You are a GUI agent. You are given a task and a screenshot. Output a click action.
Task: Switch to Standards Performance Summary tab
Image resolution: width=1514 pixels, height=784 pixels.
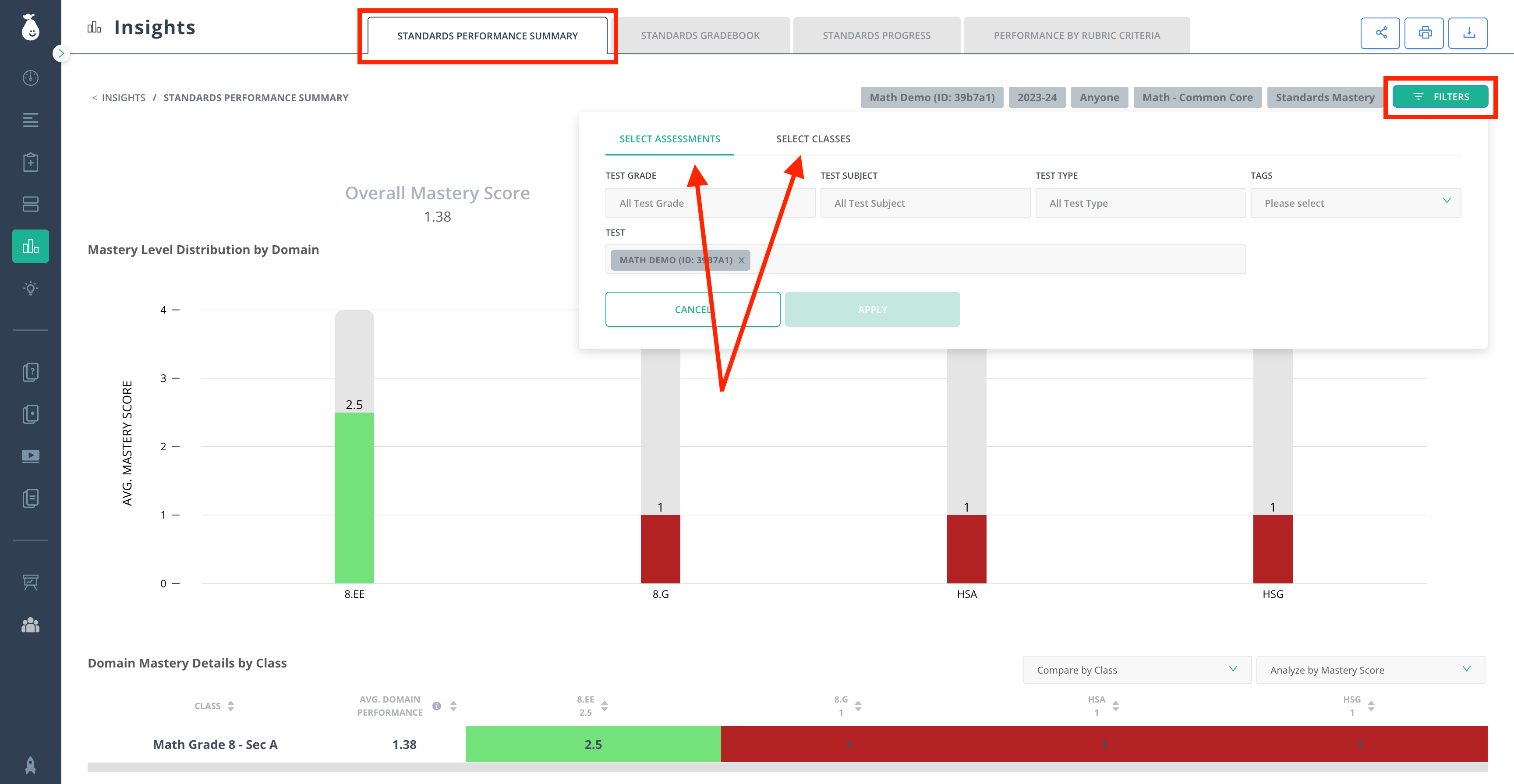[x=487, y=36]
